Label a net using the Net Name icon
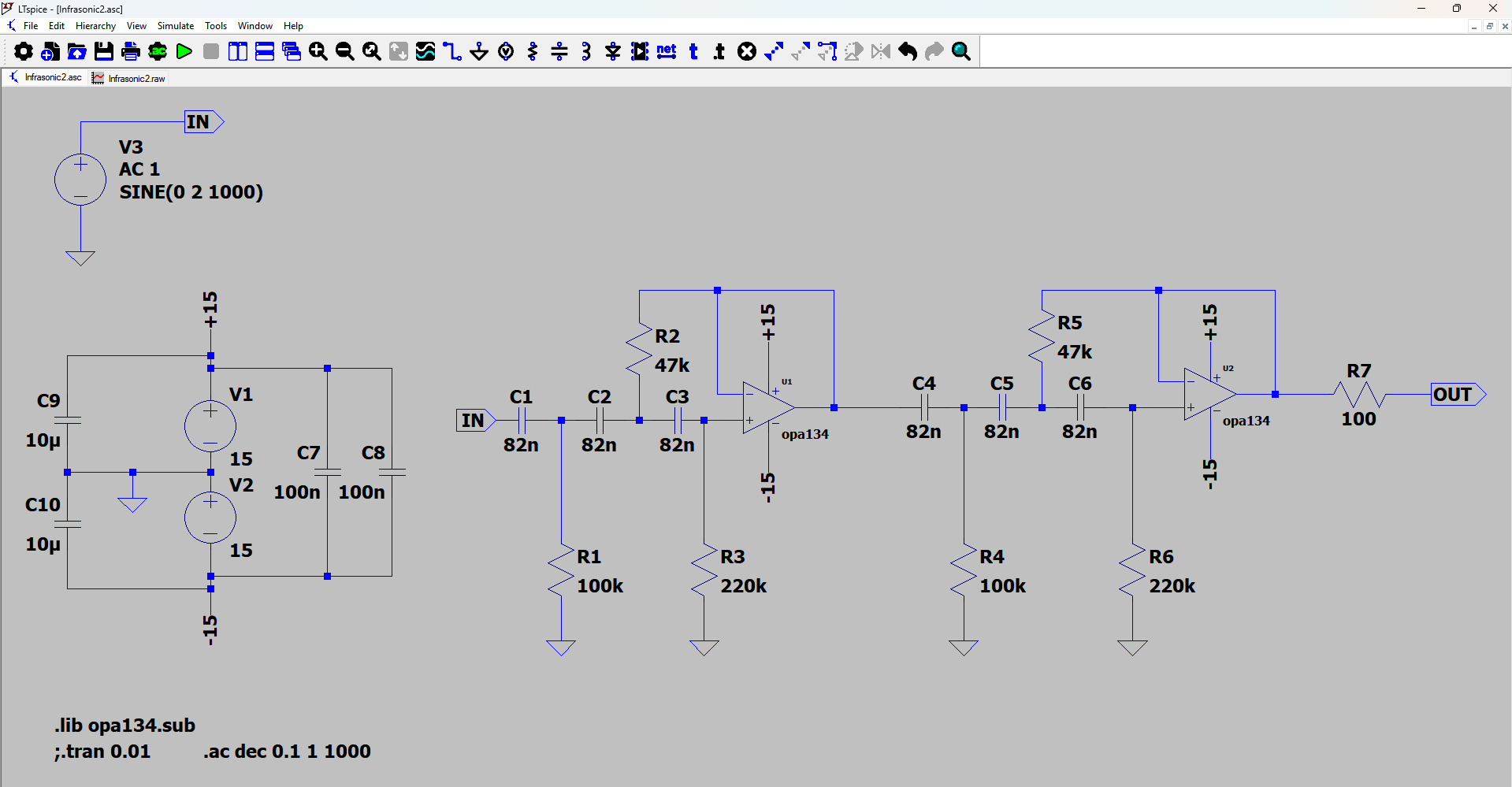The image size is (1512, 787). coord(666,51)
